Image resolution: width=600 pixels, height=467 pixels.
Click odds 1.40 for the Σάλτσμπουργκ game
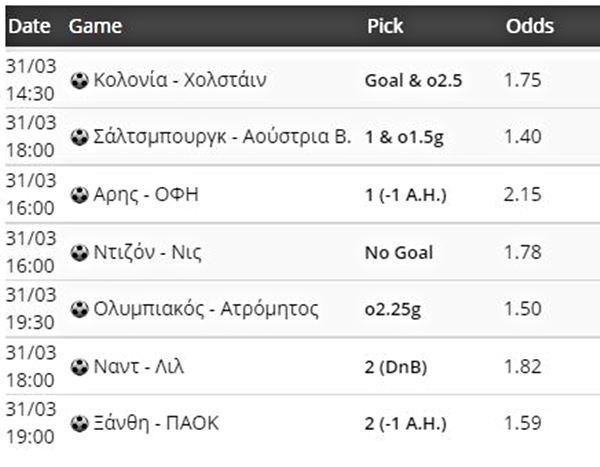pyautogui.click(x=523, y=137)
